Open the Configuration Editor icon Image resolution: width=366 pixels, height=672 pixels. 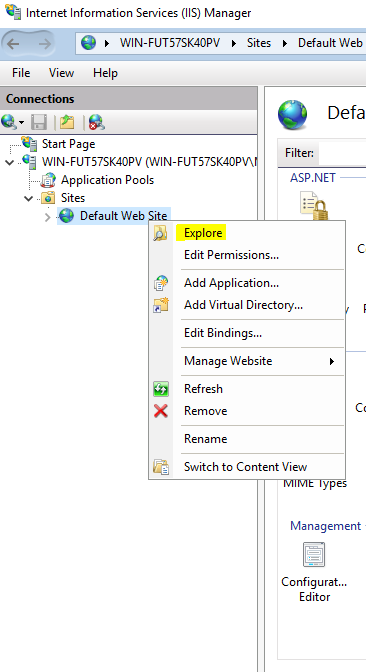(314, 555)
